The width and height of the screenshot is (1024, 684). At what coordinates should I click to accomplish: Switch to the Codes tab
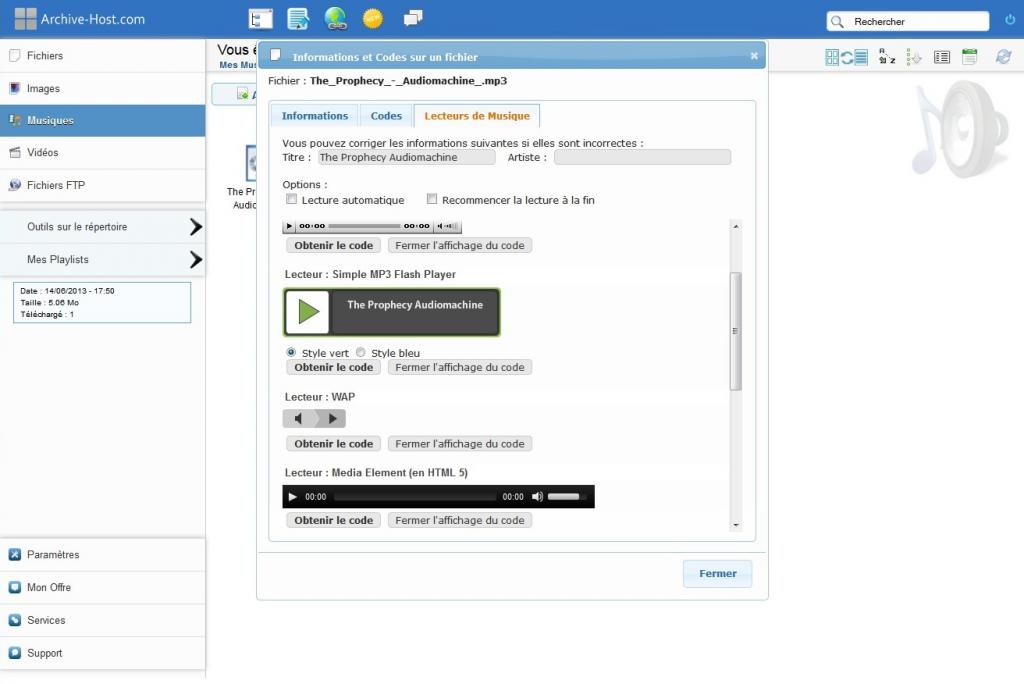386,116
